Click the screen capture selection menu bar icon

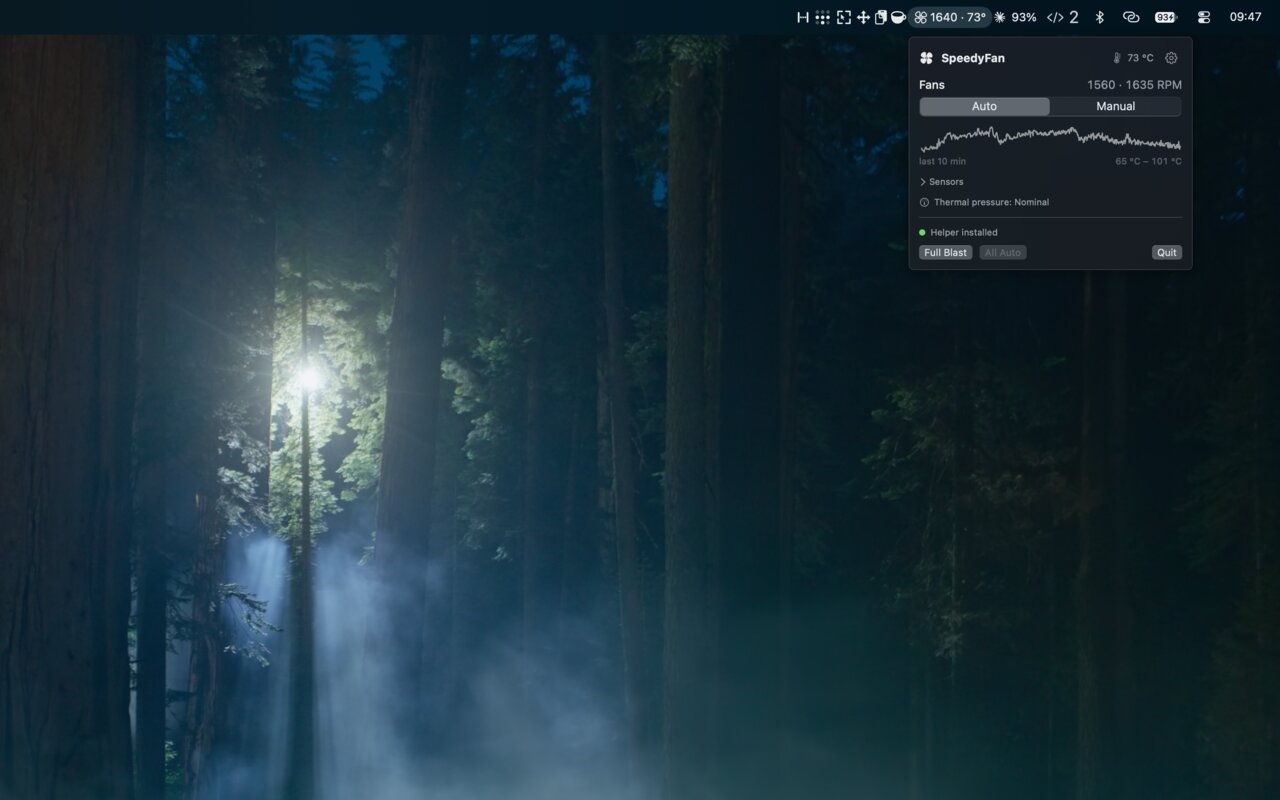843,17
